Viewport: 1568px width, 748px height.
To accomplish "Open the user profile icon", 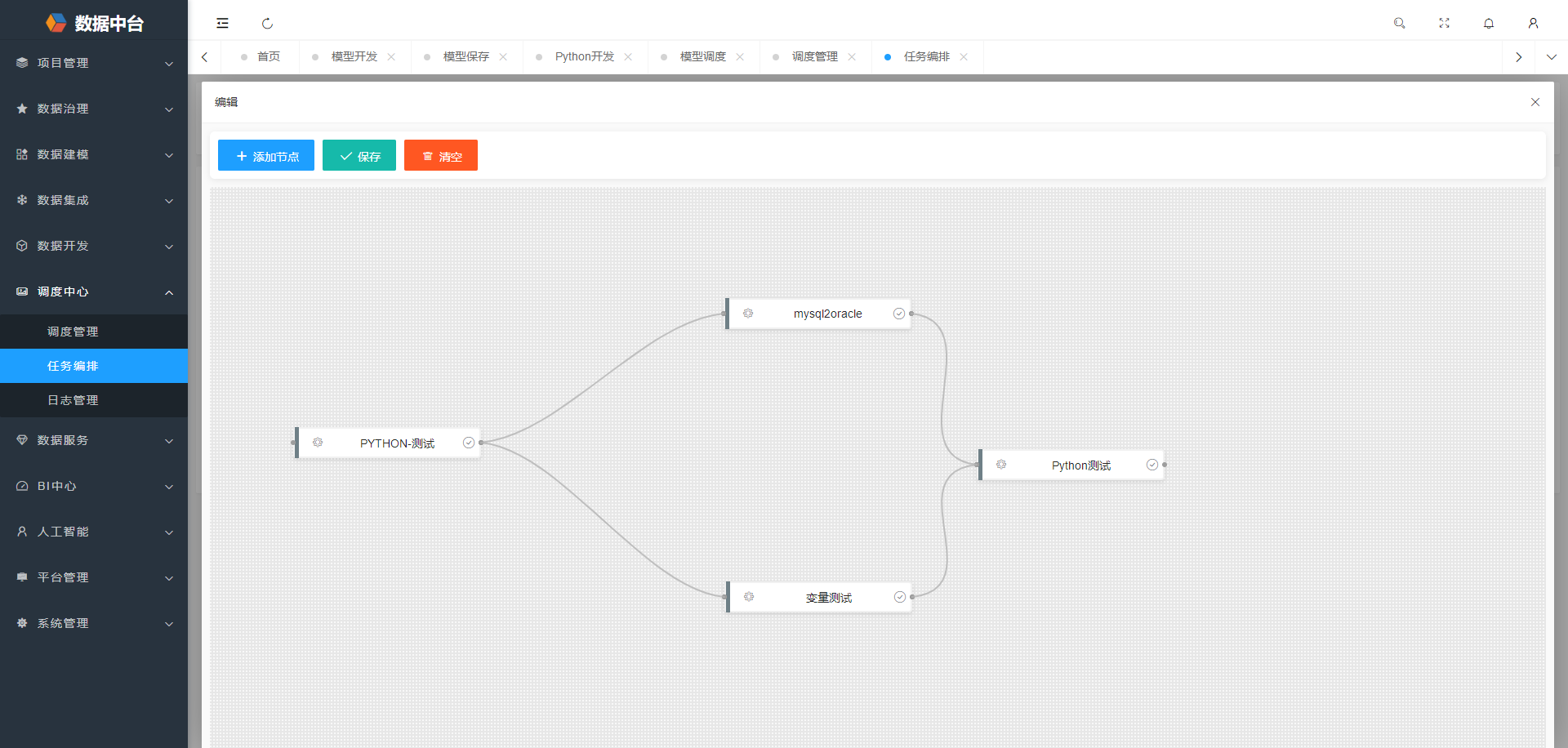I will tap(1533, 23).
